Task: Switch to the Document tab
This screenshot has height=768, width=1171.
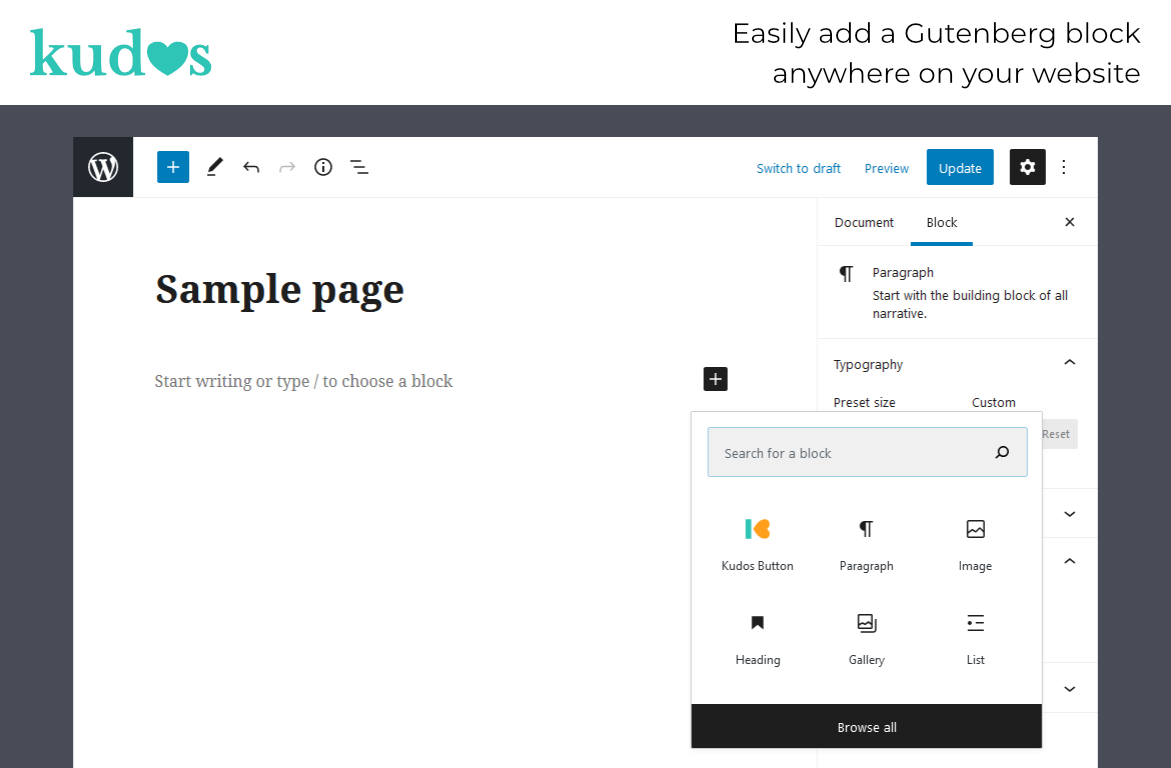Action: 863,222
